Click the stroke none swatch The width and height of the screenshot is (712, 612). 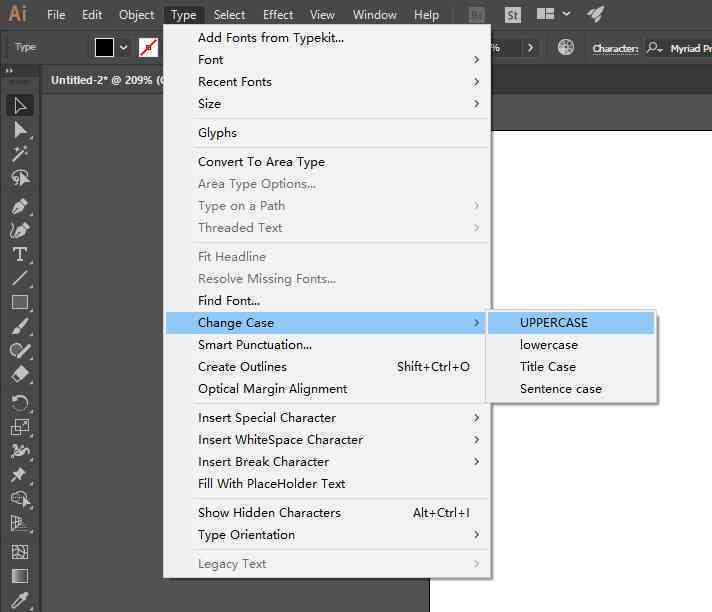[x=148, y=47]
